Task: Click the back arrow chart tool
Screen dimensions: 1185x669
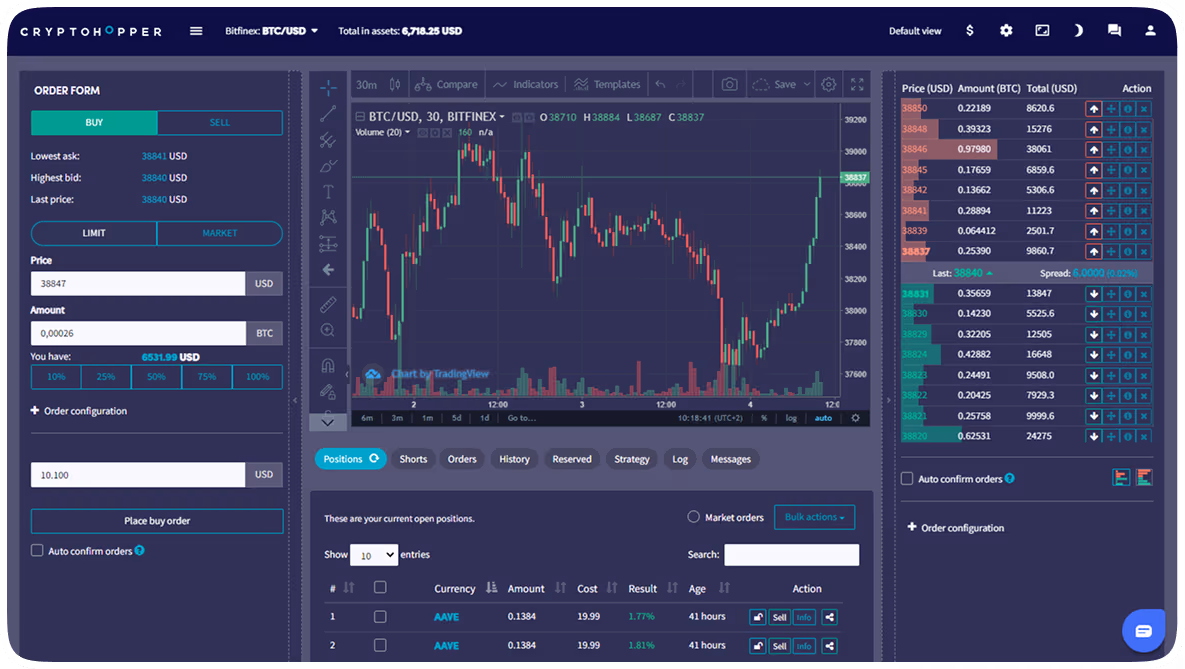Action: click(328, 270)
